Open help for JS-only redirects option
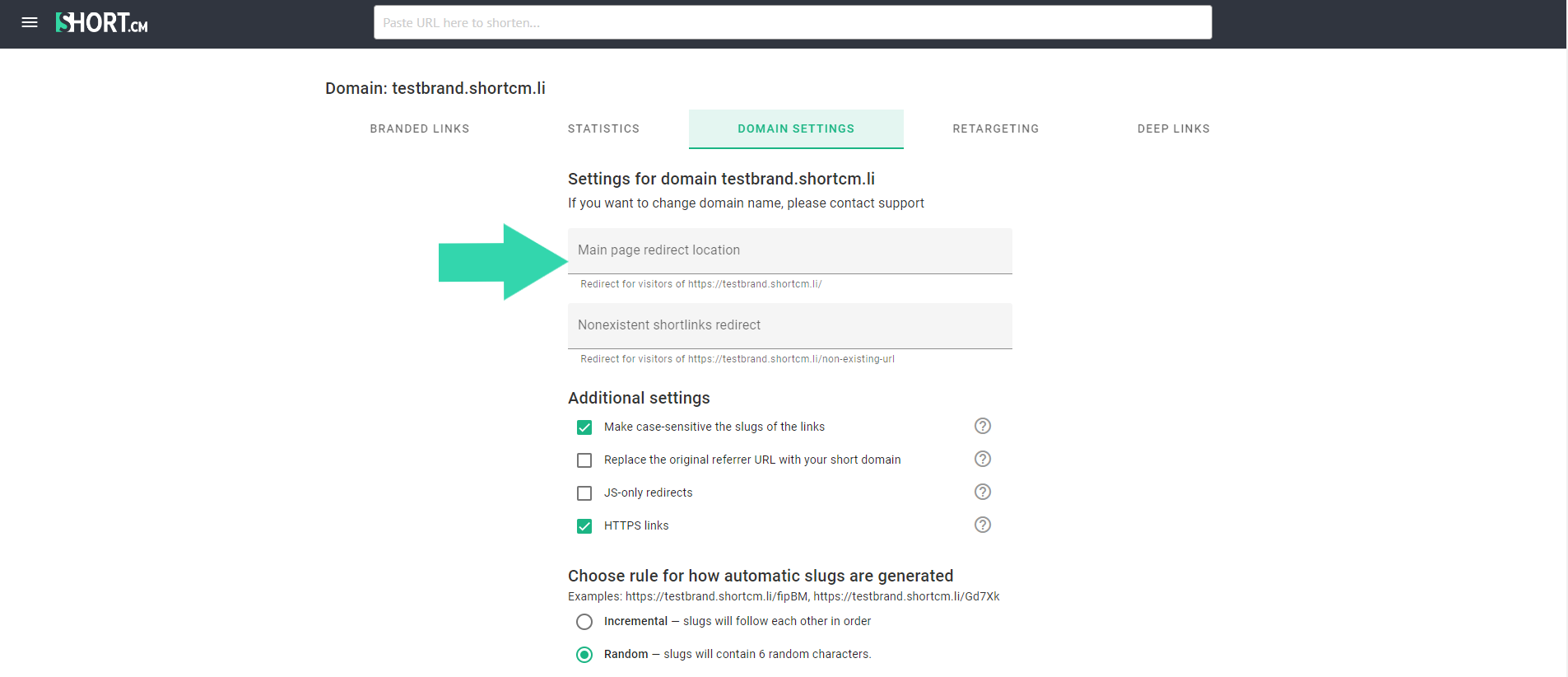 [x=983, y=492]
